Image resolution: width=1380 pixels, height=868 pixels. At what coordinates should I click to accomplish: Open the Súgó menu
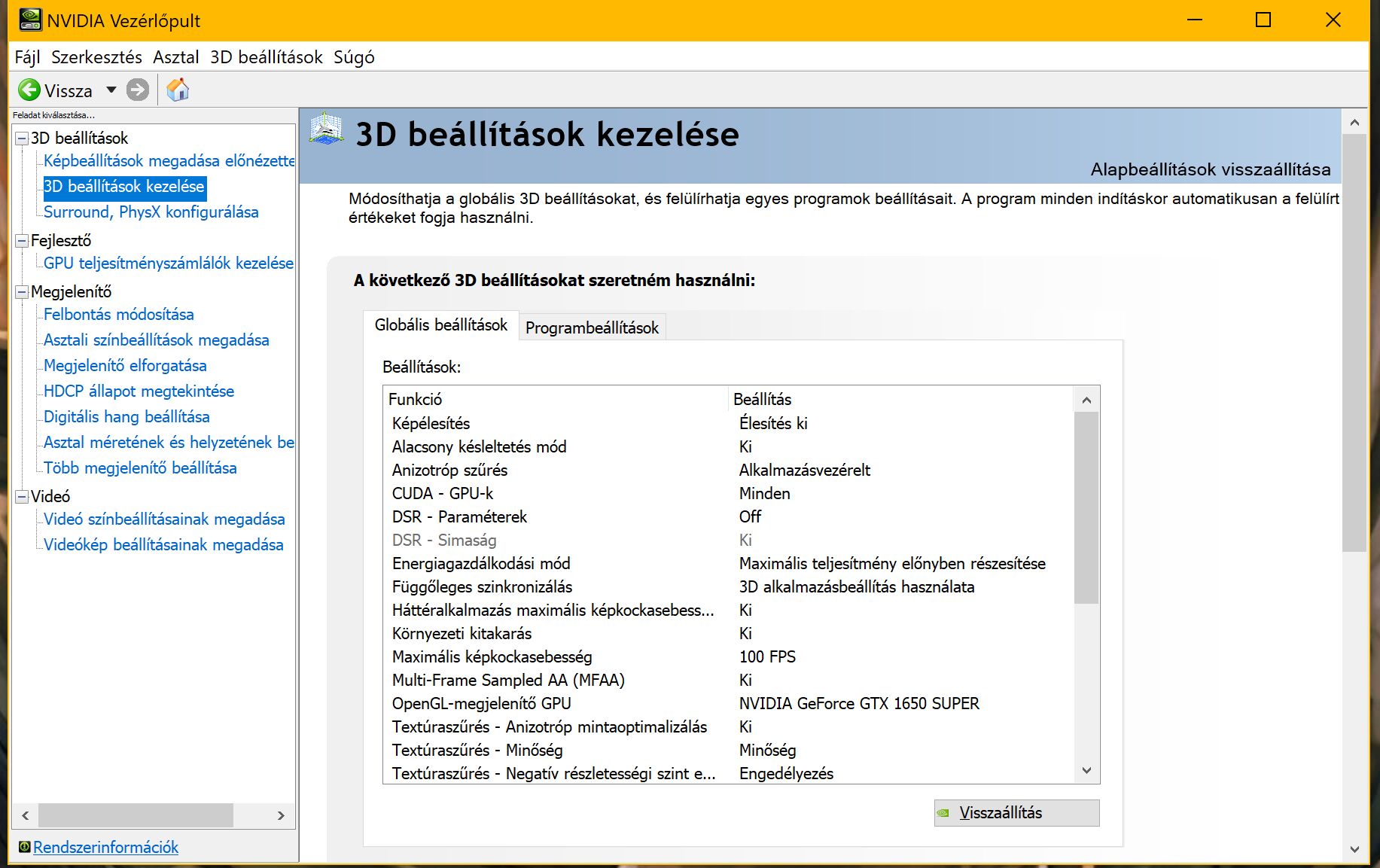354,57
